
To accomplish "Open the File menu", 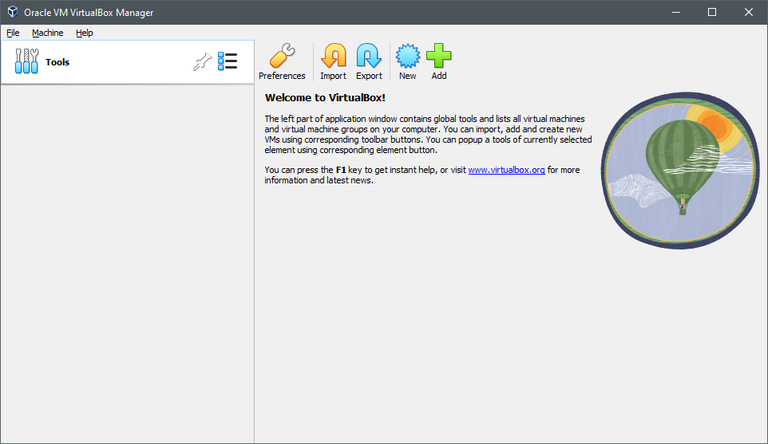I will coord(13,33).
